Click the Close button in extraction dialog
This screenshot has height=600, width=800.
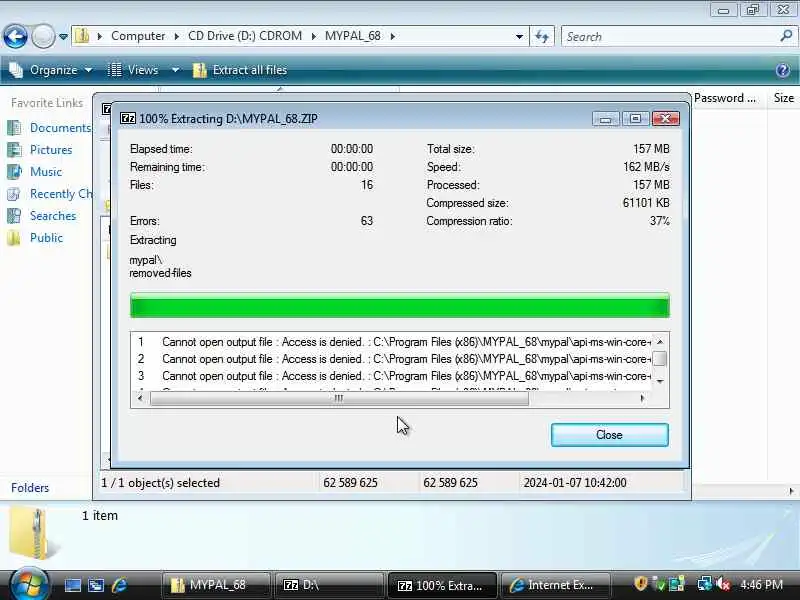[610, 435]
